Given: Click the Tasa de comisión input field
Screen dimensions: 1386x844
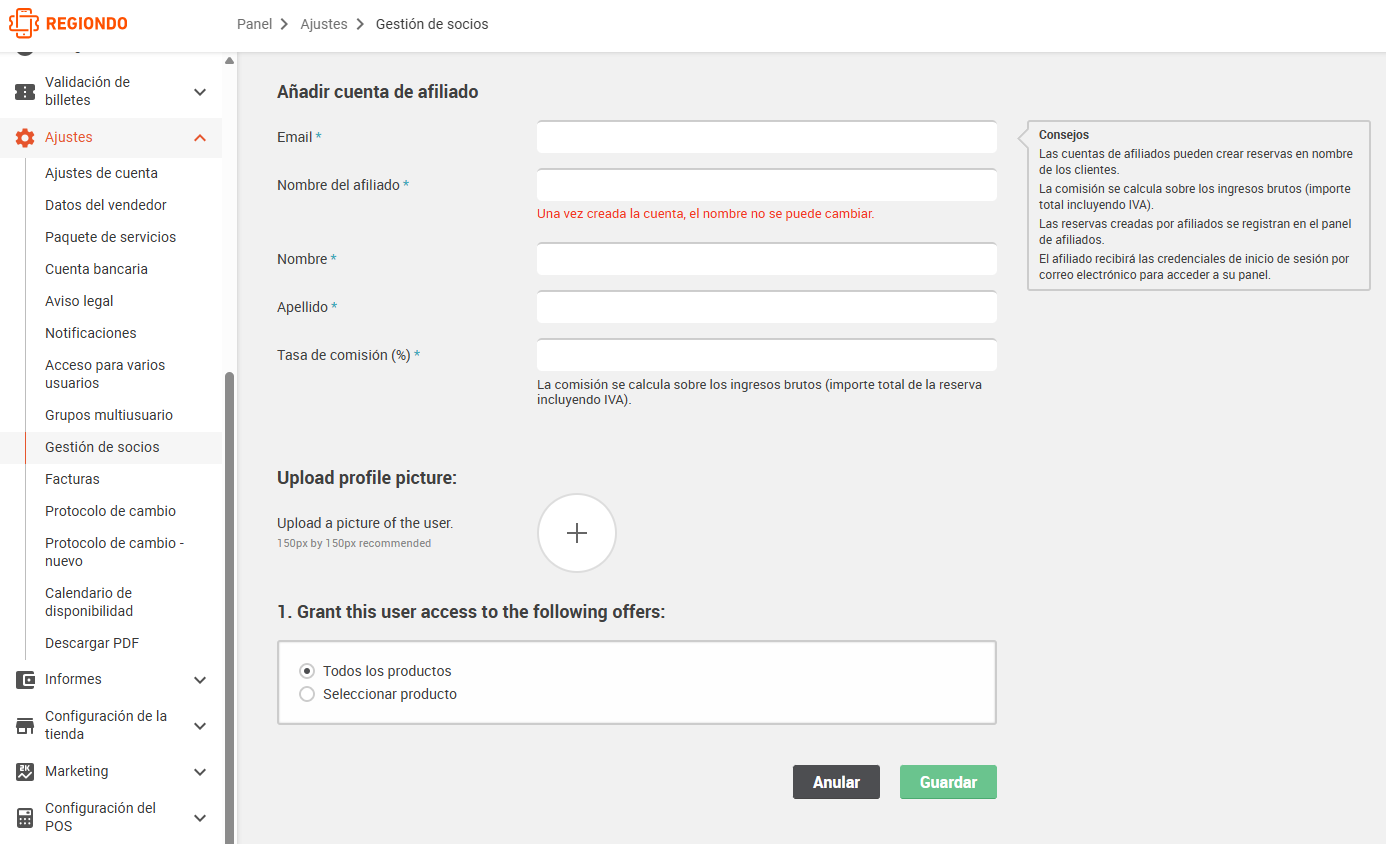Looking at the screenshot, I should point(767,355).
